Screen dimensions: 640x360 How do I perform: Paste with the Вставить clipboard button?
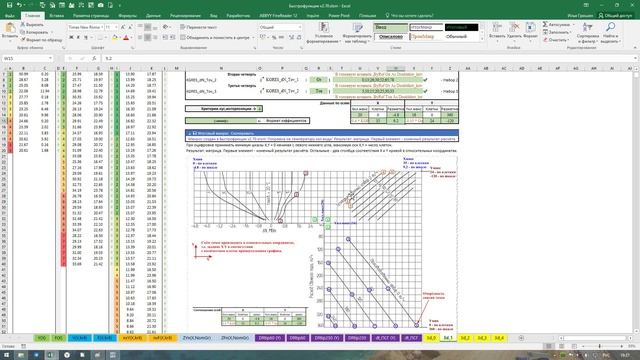pos(10,31)
